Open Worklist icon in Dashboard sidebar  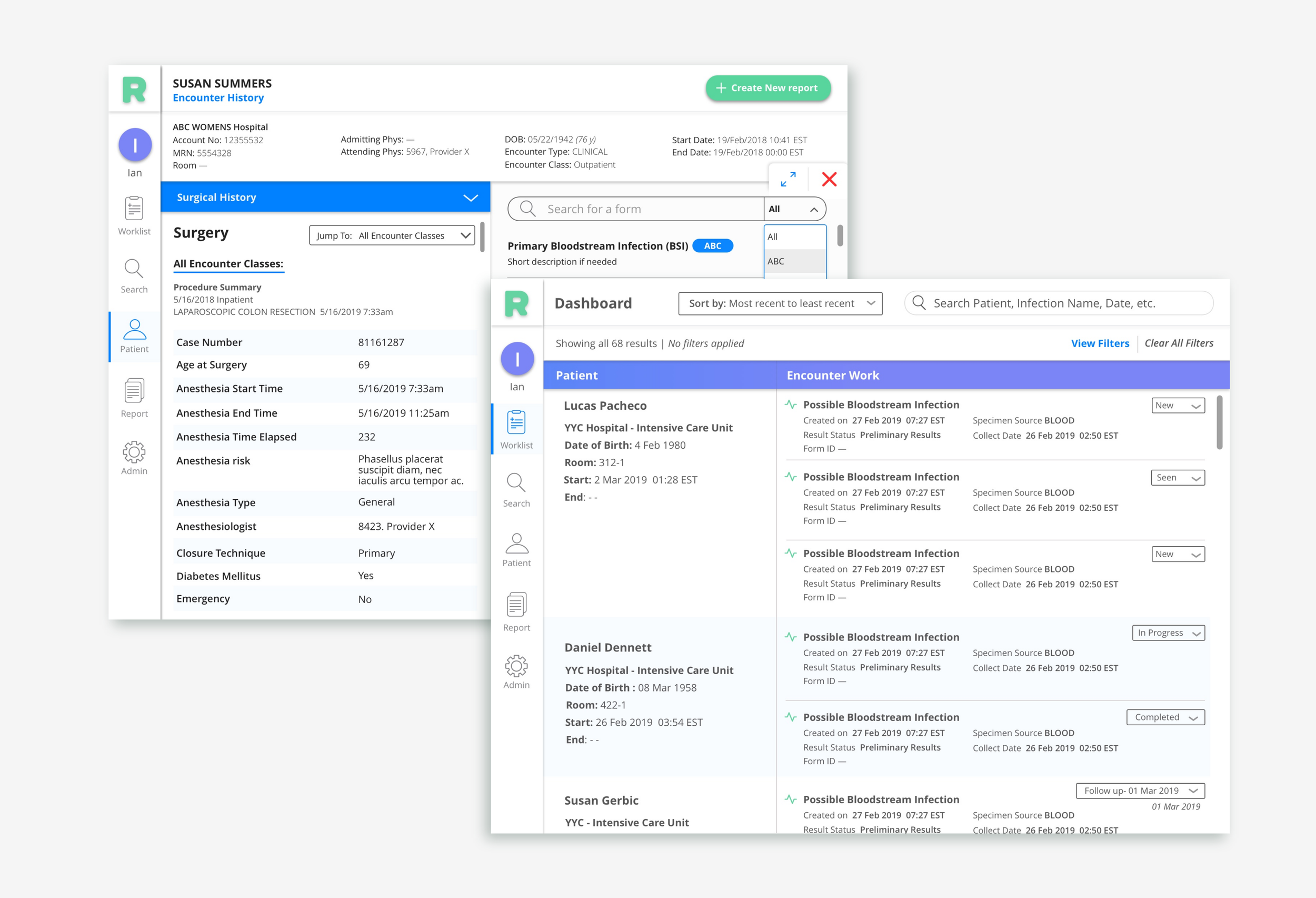click(516, 429)
